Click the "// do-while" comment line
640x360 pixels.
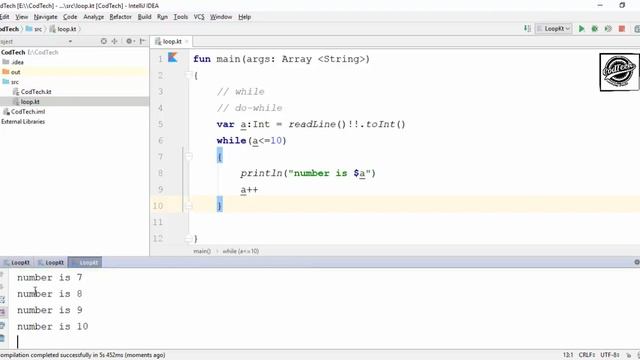click(x=249, y=108)
